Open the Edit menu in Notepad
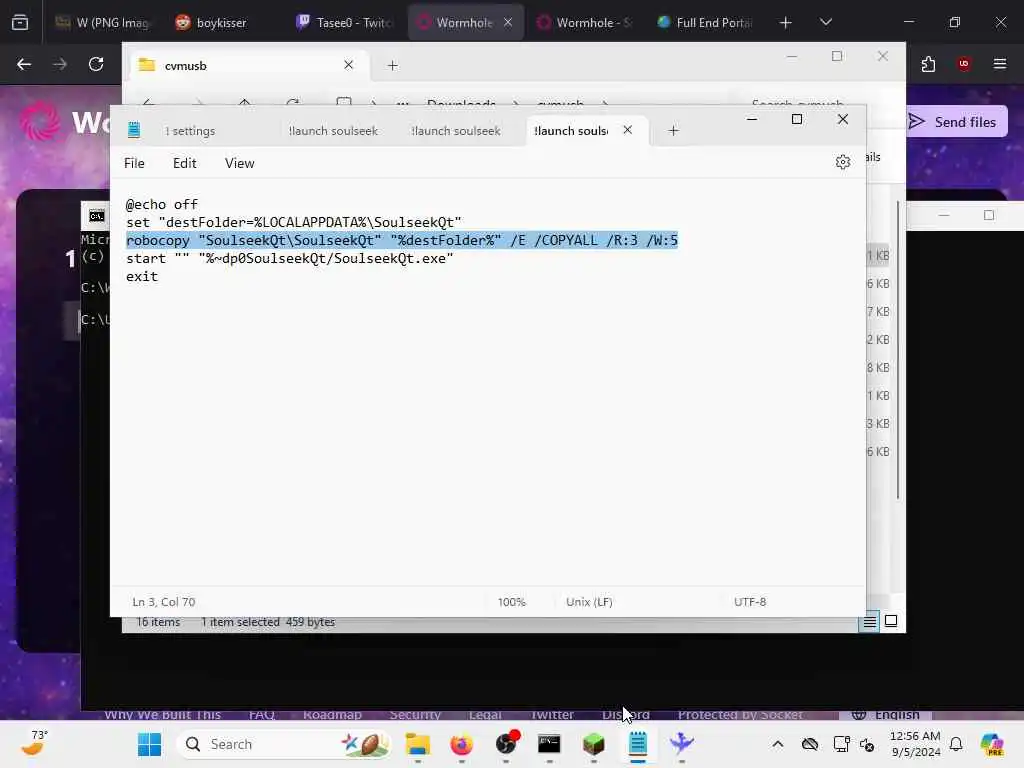The image size is (1024, 768). (184, 163)
